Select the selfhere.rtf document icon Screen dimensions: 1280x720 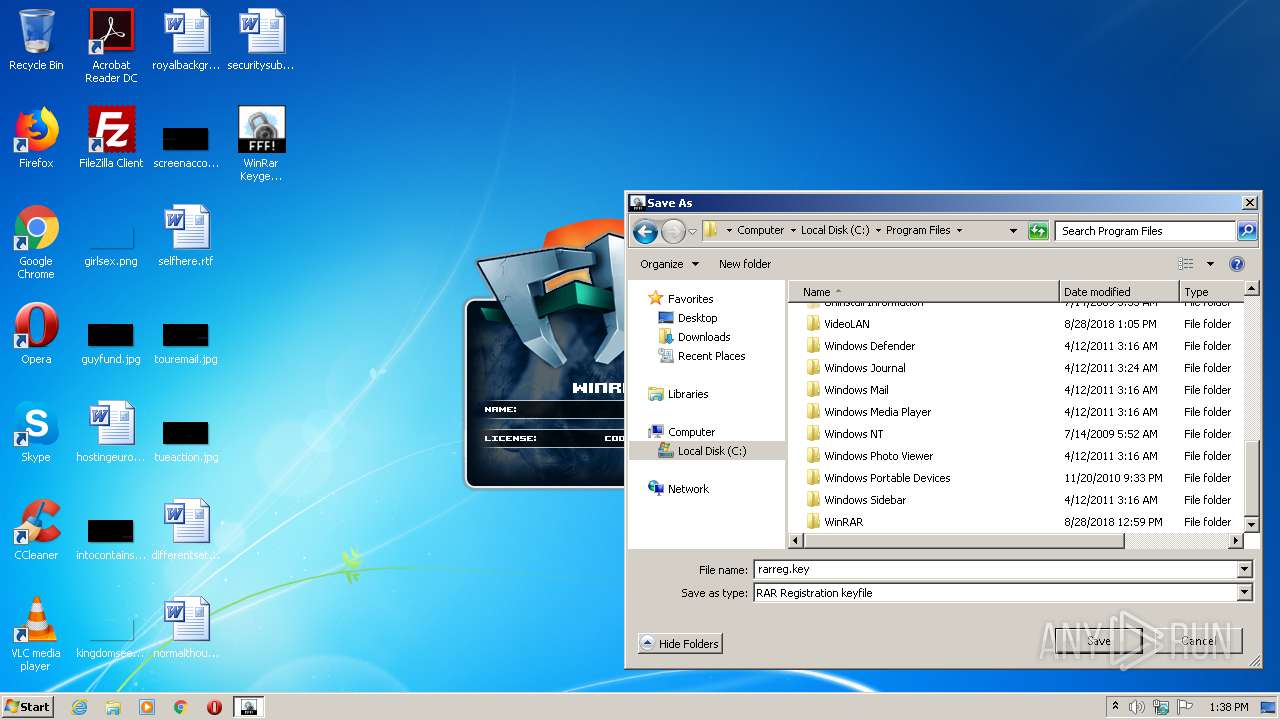186,236
